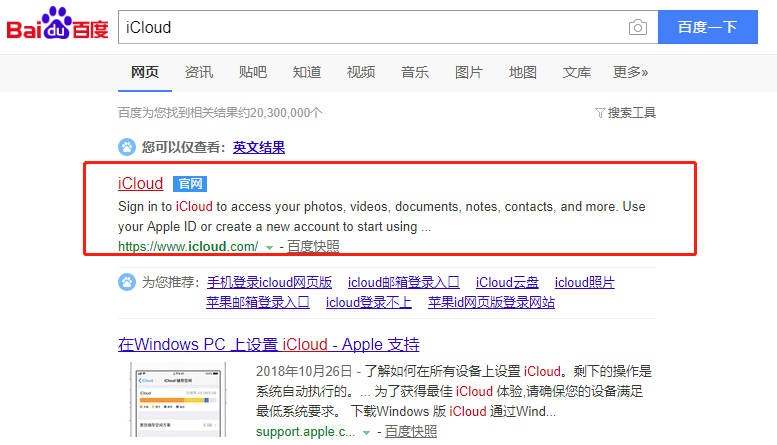Click the result count text 20,300,000个
The width and height of the screenshot is (777, 445).
[x=286, y=113]
